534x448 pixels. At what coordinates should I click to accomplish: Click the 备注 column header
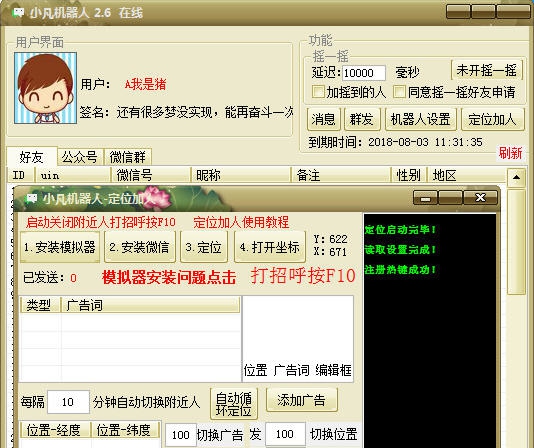point(341,175)
